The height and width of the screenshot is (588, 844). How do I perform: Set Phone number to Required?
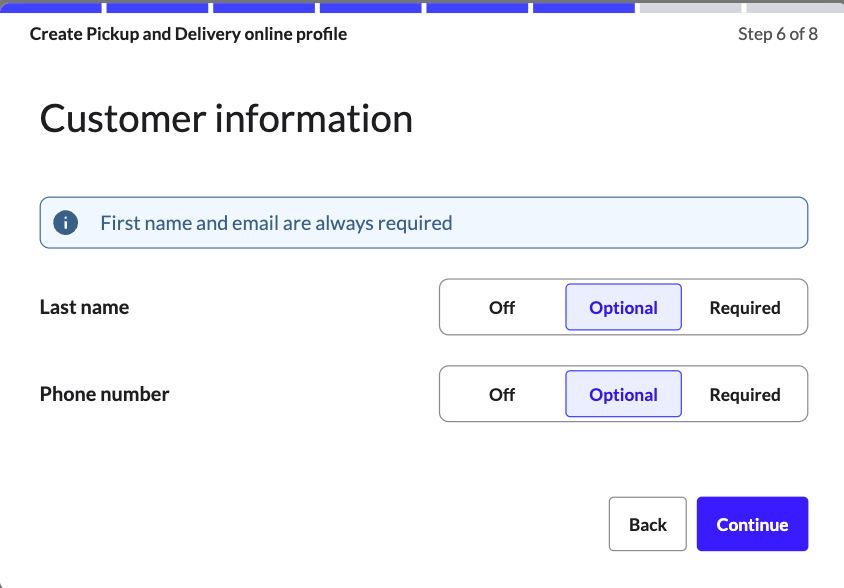(745, 394)
